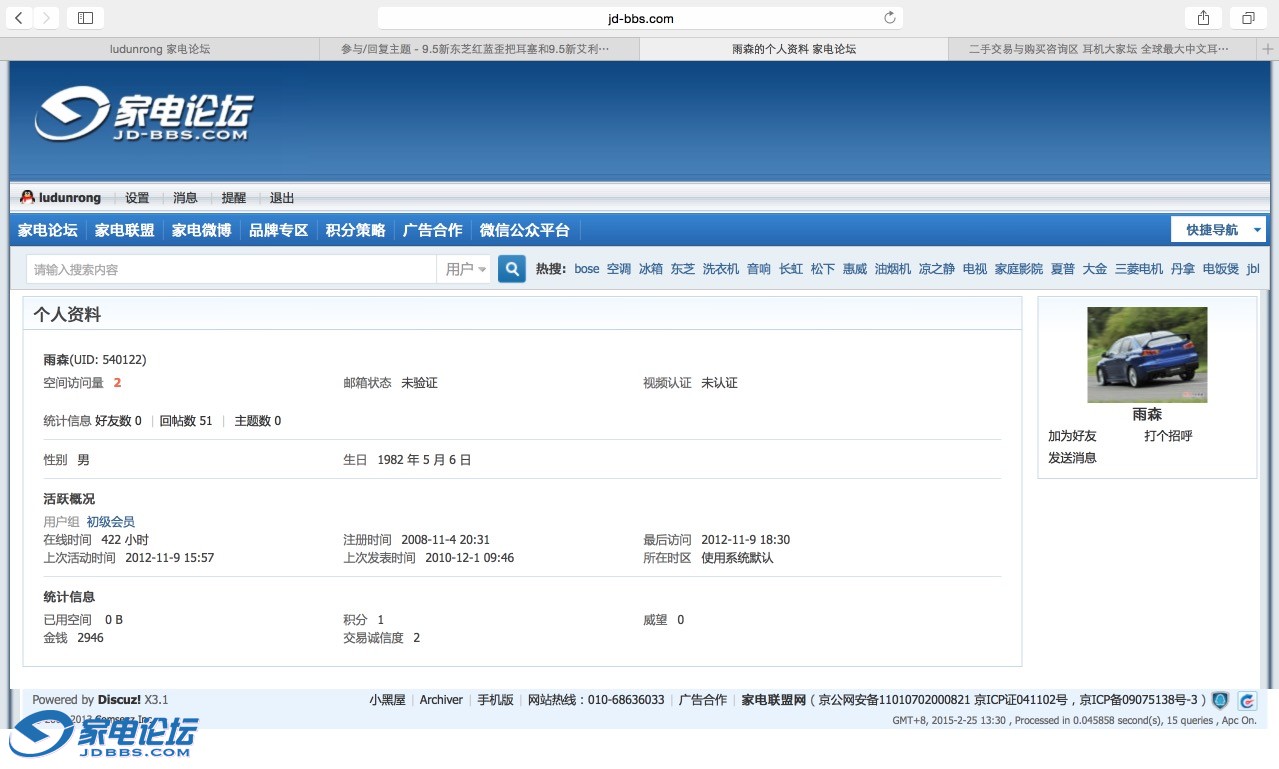The height and width of the screenshot is (769, 1279).
Task: Click inside the search input field
Action: pyautogui.click(x=230, y=269)
